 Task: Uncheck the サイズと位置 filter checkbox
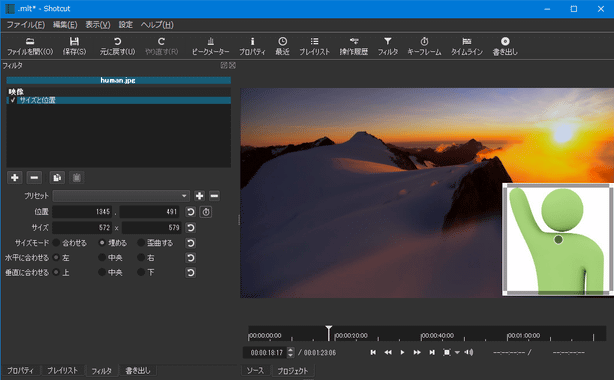pyautogui.click(x=13, y=100)
